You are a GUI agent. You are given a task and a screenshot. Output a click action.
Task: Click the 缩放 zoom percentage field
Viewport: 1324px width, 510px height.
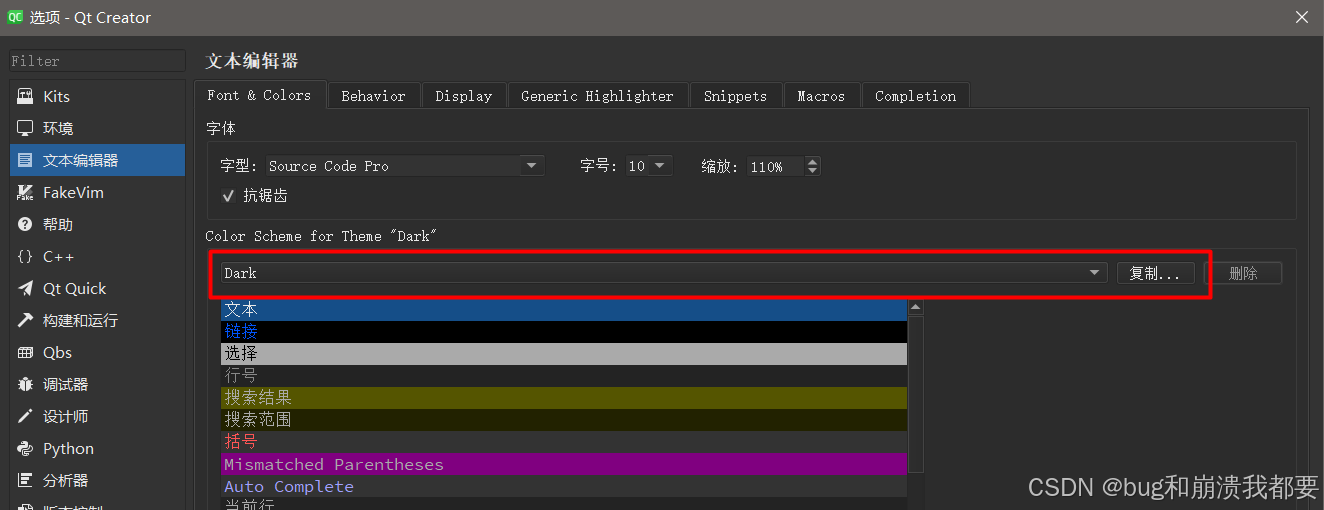[x=776, y=166]
